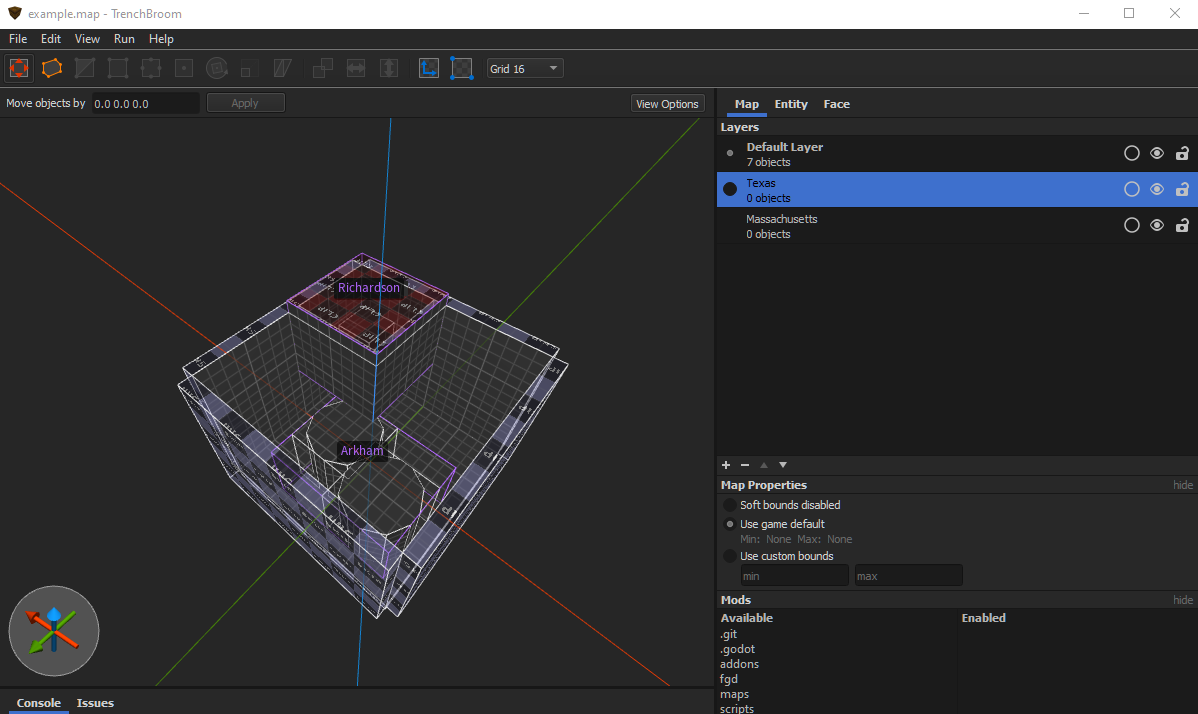The width and height of the screenshot is (1198, 714).
Task: Flip selection vertically
Action: (389, 68)
